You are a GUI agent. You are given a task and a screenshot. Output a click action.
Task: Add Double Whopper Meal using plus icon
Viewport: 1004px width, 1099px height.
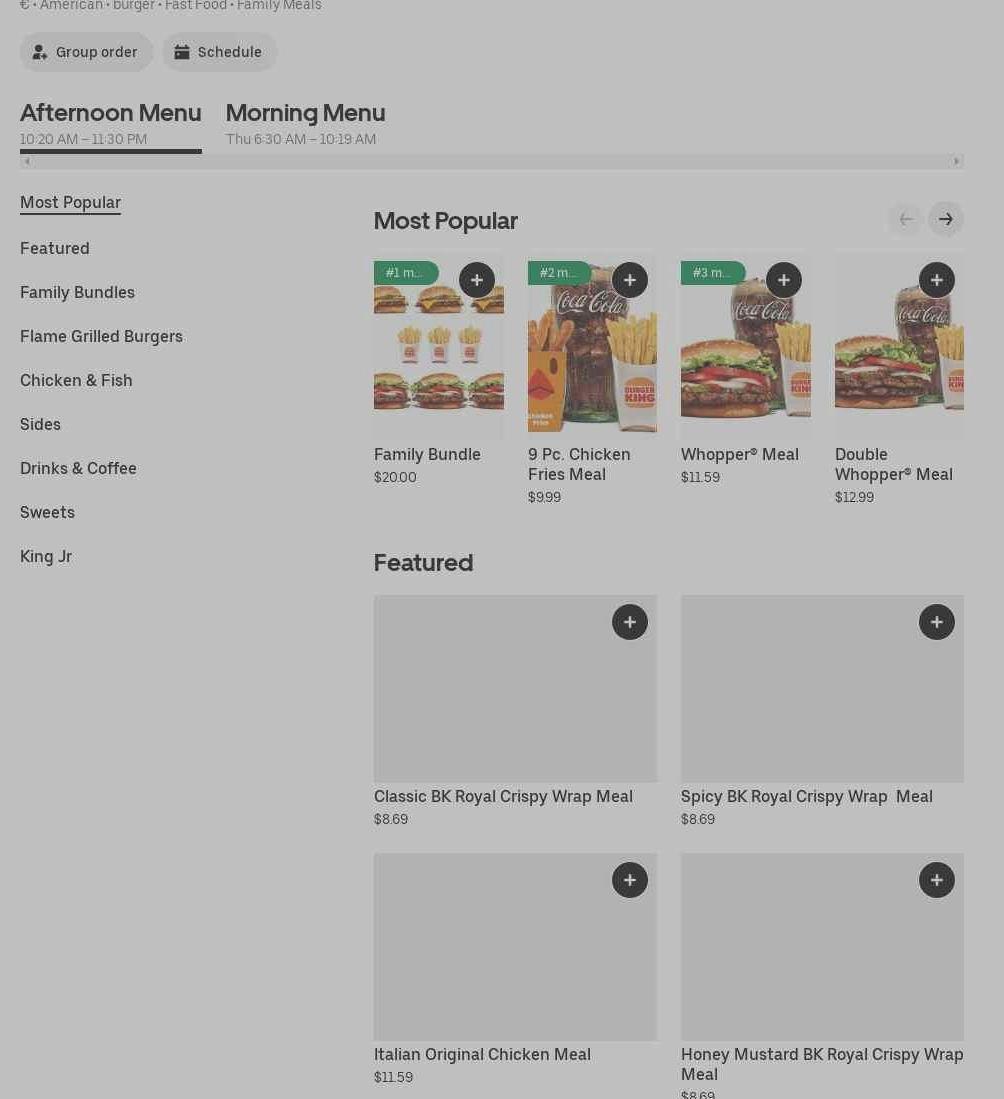pos(936,280)
